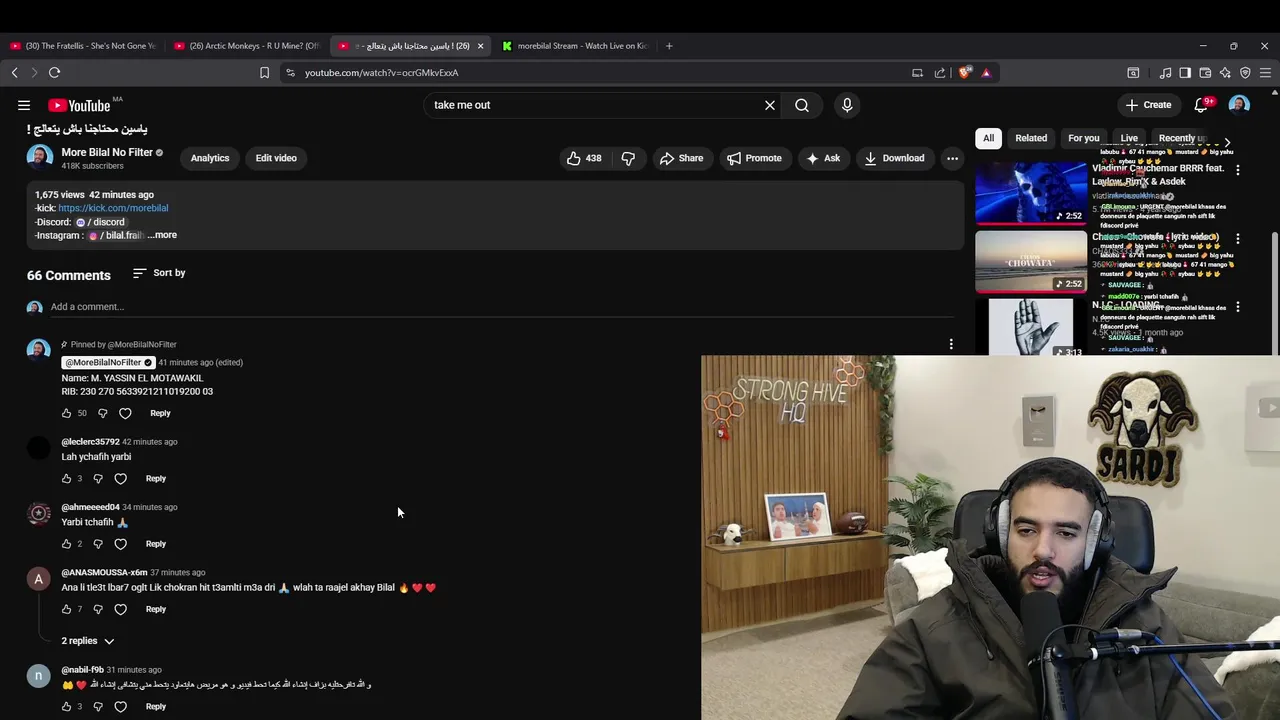Open the Brave Shields lion icon
Image resolution: width=1280 pixels, height=720 pixels.
[x=965, y=73]
